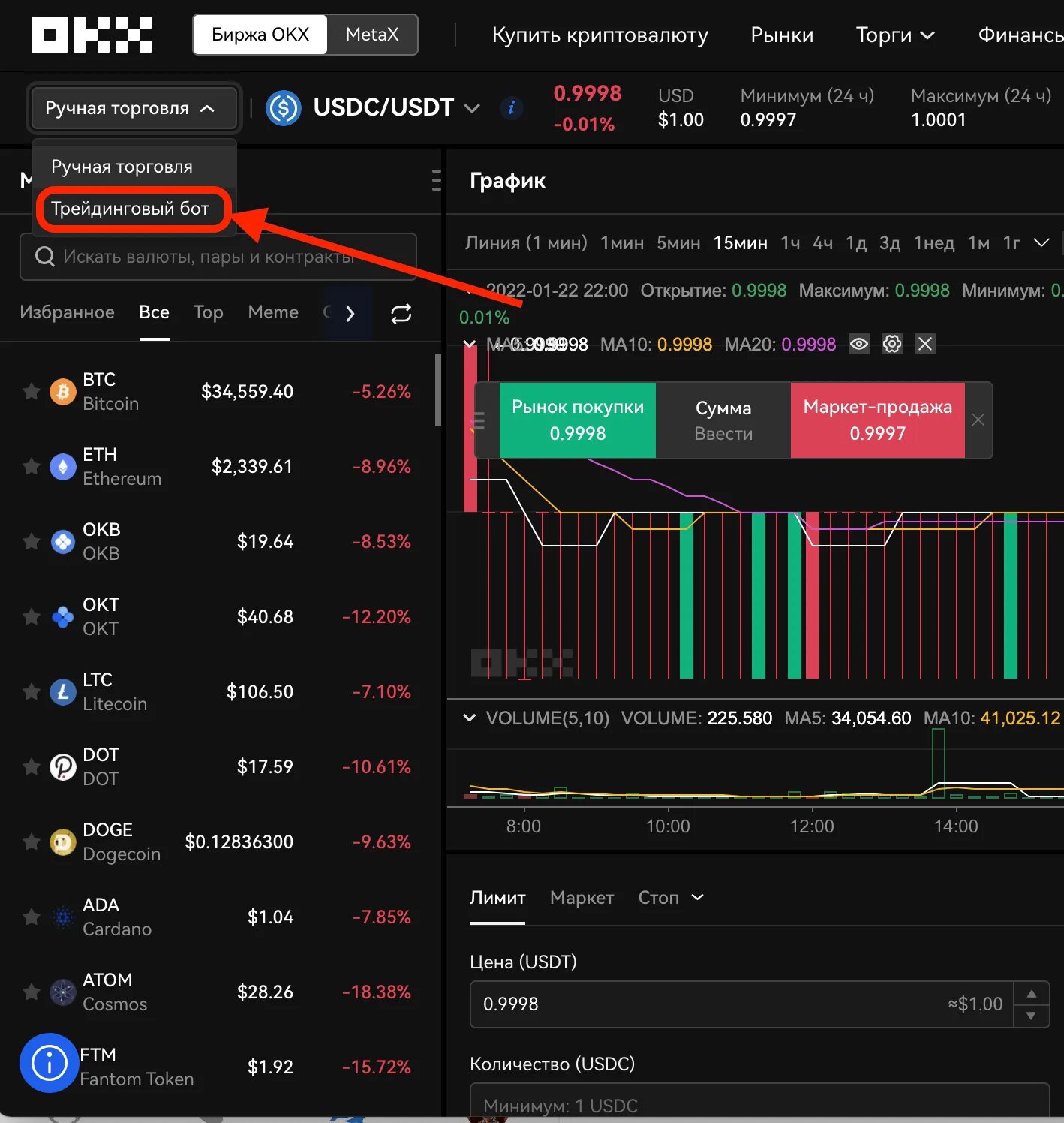
Task: Open the Стоп order type dropdown
Action: (671, 898)
